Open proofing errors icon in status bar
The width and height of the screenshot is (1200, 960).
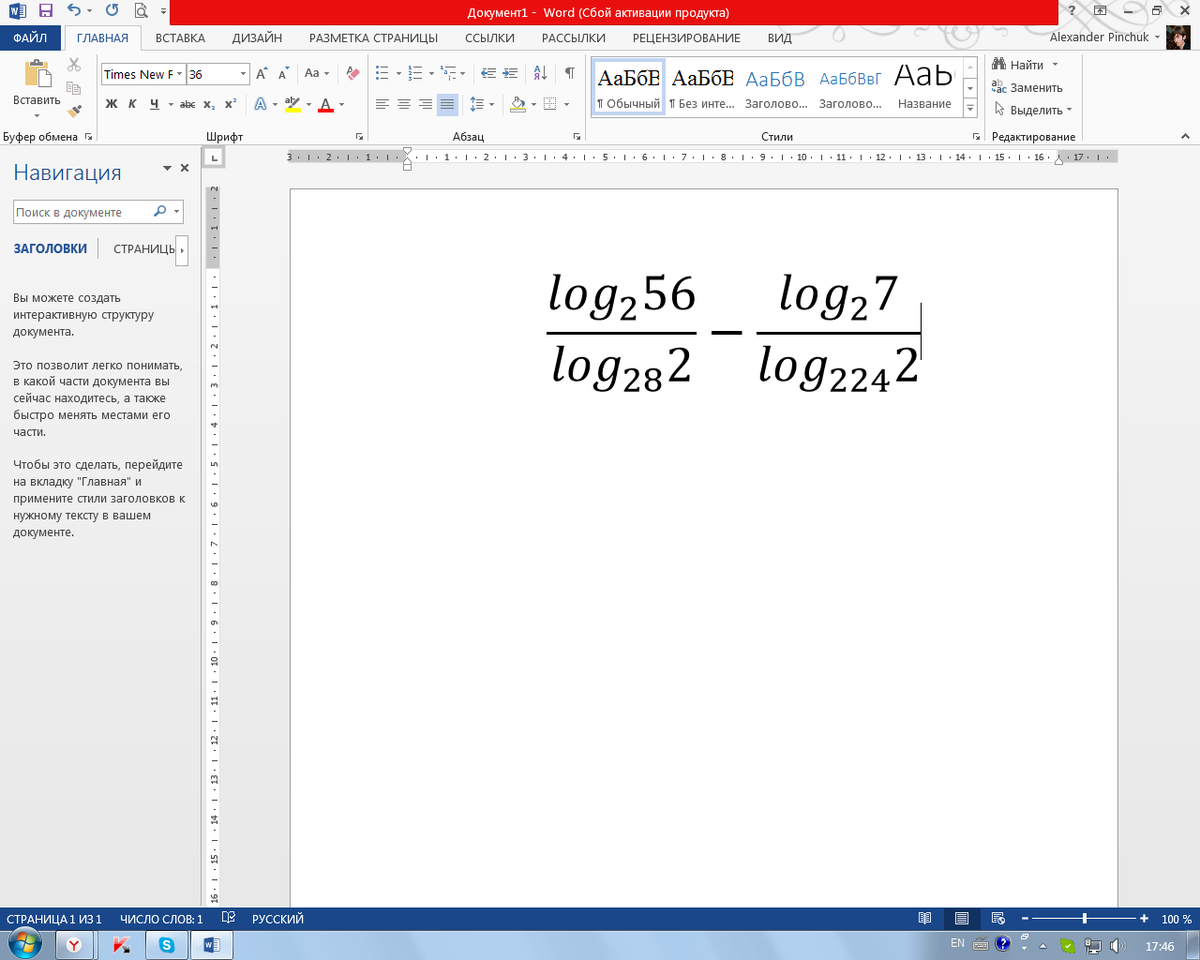[x=229, y=918]
